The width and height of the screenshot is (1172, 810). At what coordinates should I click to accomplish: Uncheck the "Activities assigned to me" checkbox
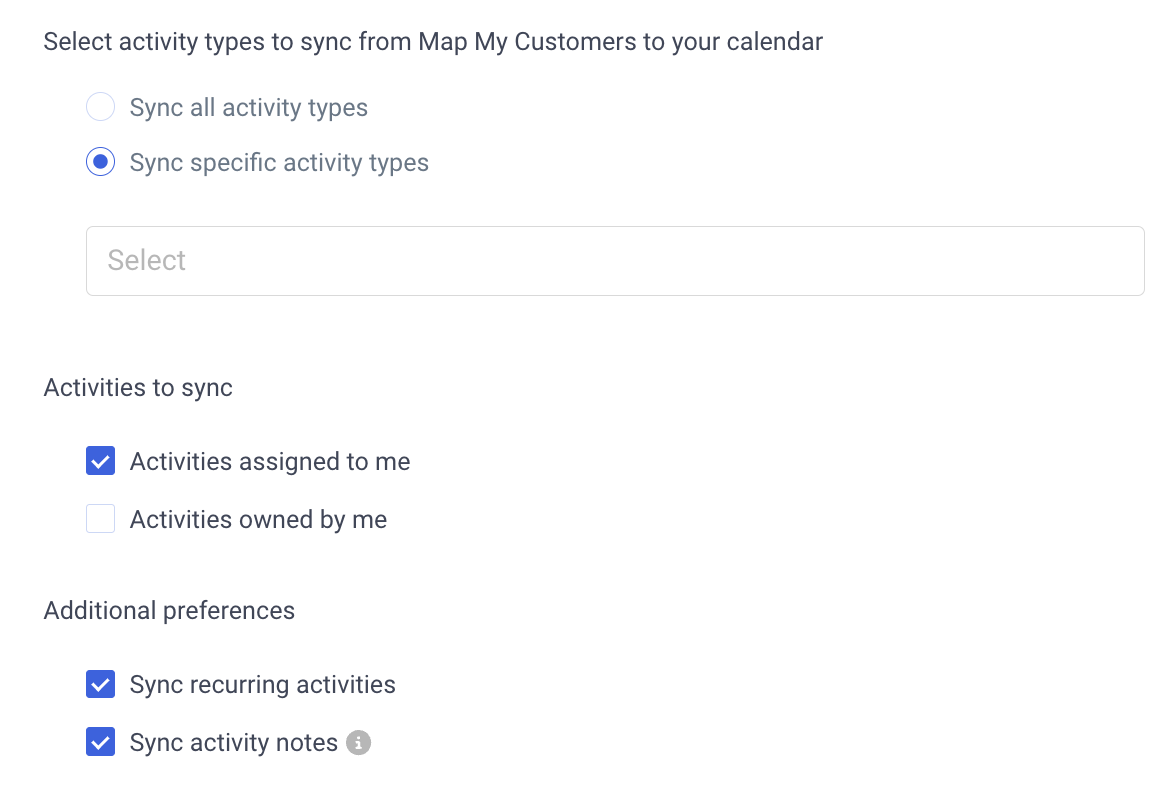pos(100,461)
